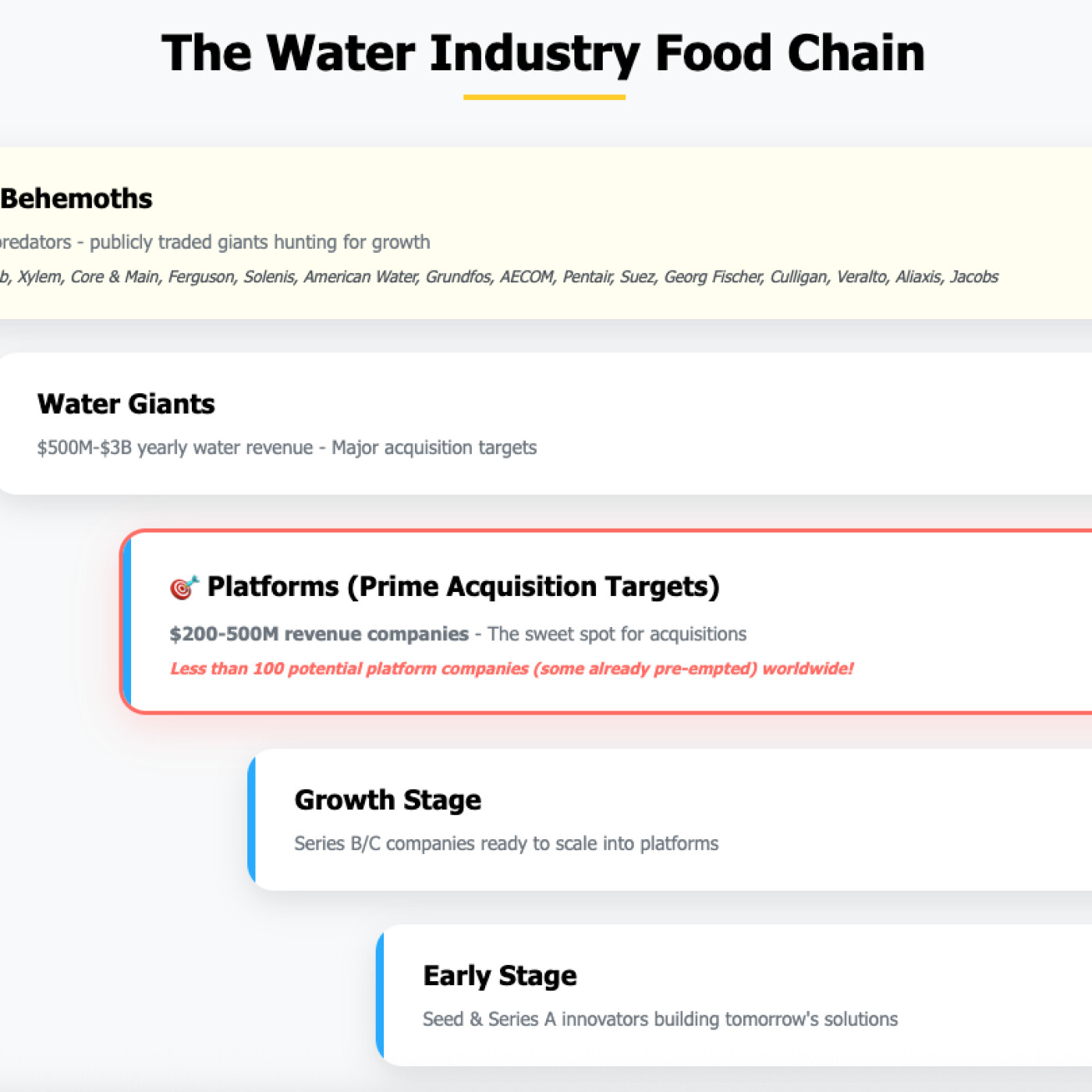Click the red 'Less than 100 potential platform companies' note
Screen dimensions: 1092x1092
click(511, 668)
